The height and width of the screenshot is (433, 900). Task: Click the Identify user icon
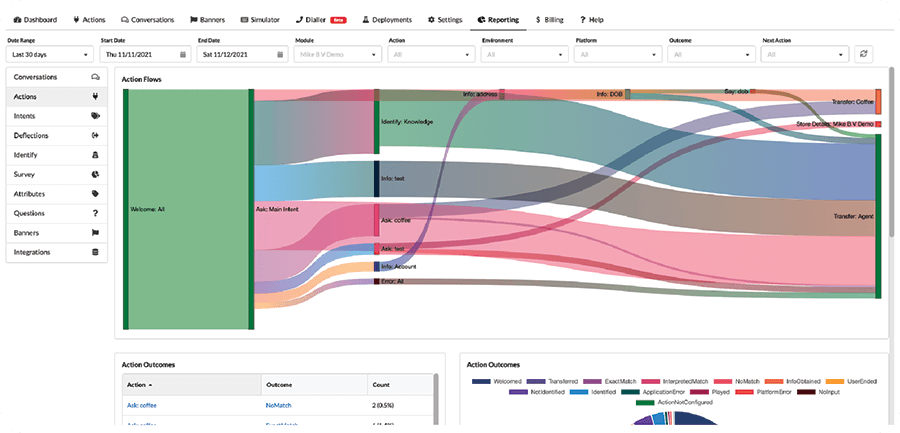(95, 155)
